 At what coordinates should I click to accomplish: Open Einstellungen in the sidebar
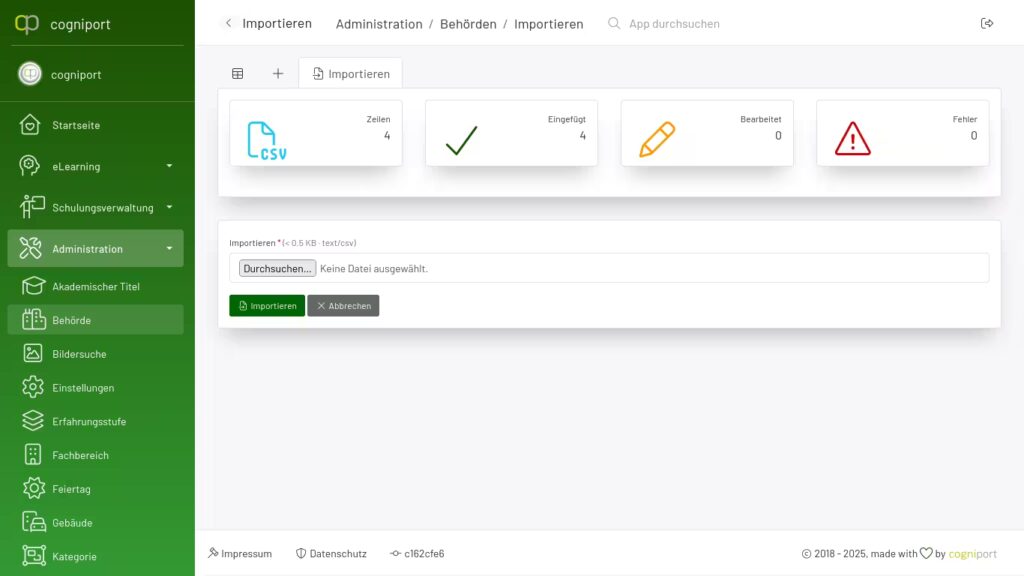[83, 388]
